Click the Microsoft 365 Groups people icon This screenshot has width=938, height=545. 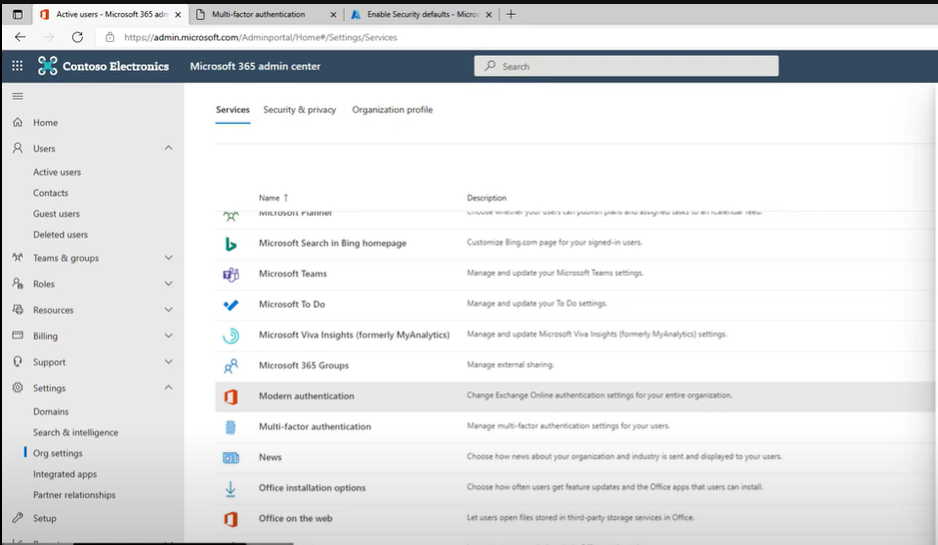pyautogui.click(x=230, y=366)
